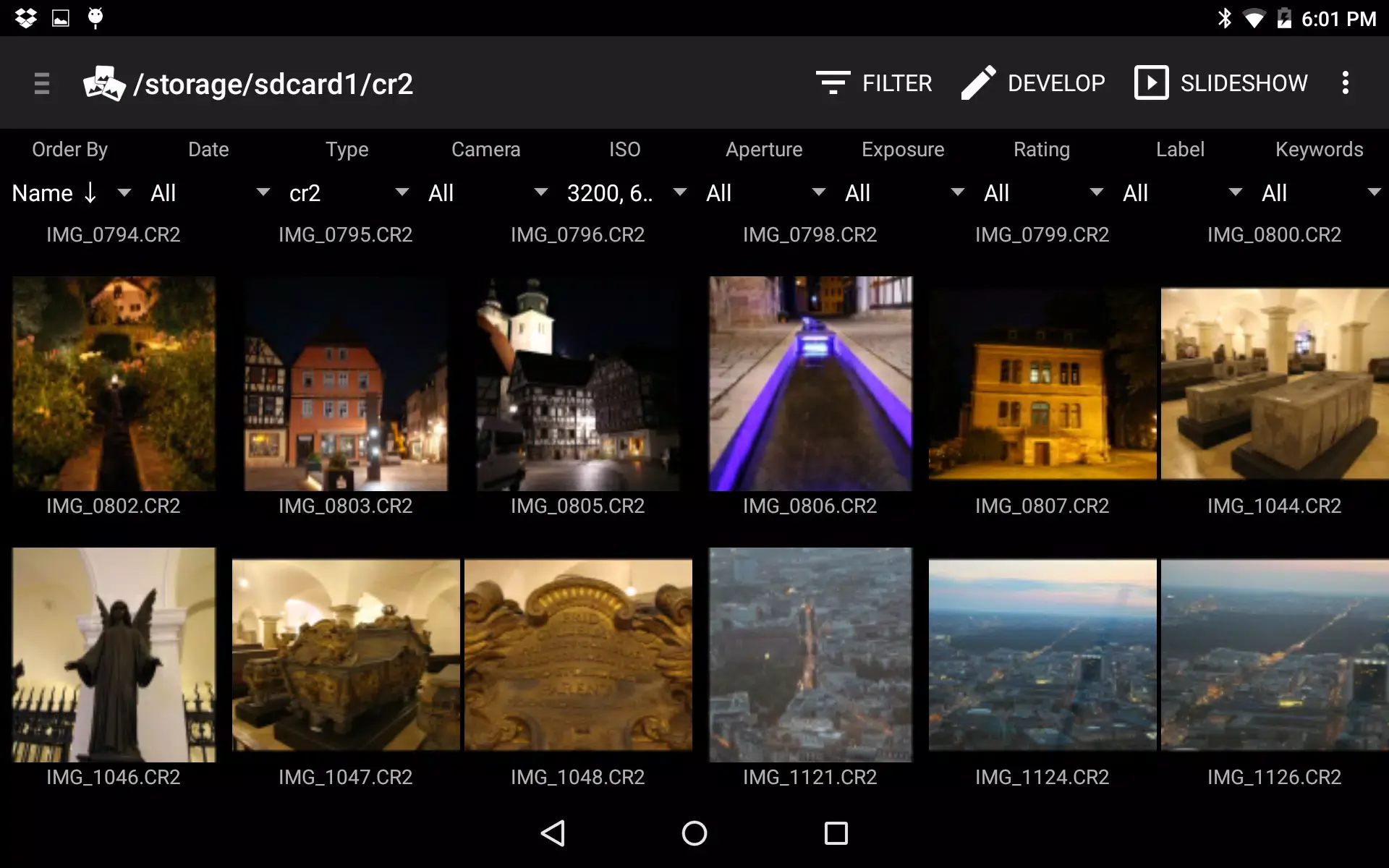1389x868 pixels.
Task: Open the three-dot overflow menu
Action: pyautogui.click(x=1346, y=82)
